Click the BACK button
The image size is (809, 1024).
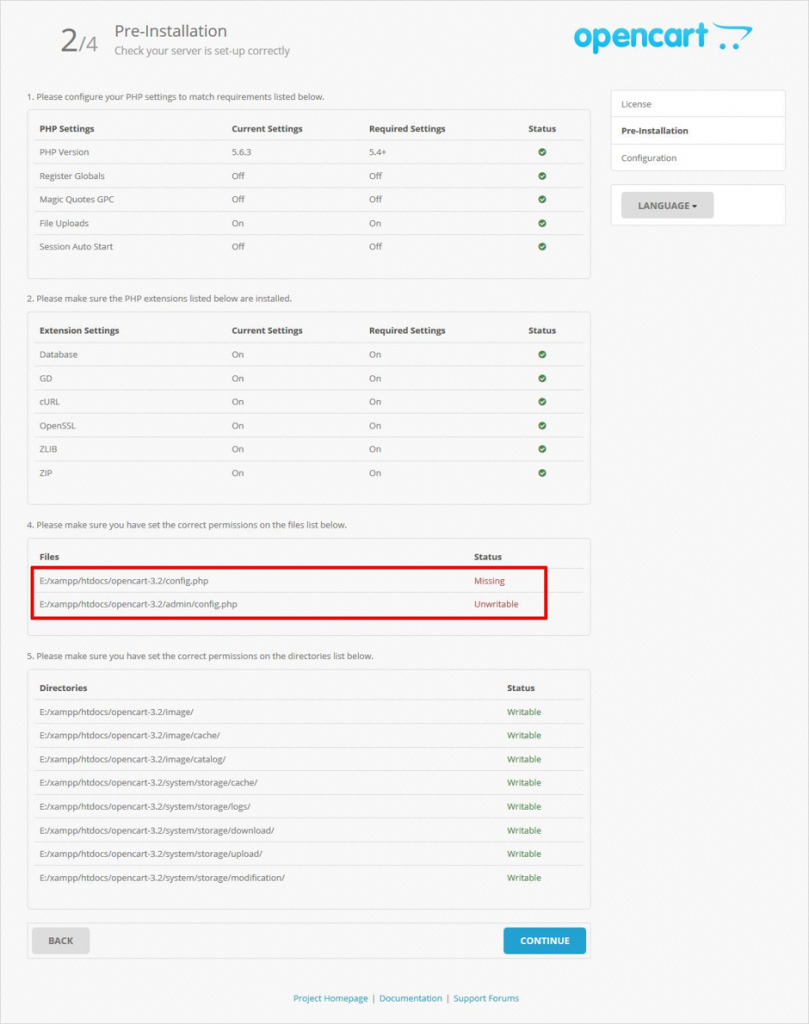[x=60, y=940]
